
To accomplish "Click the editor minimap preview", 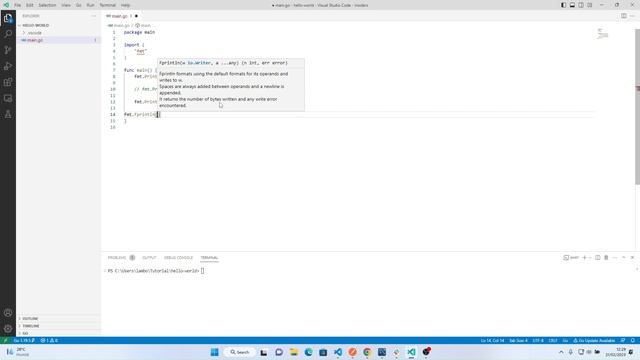I will pos(602,33).
